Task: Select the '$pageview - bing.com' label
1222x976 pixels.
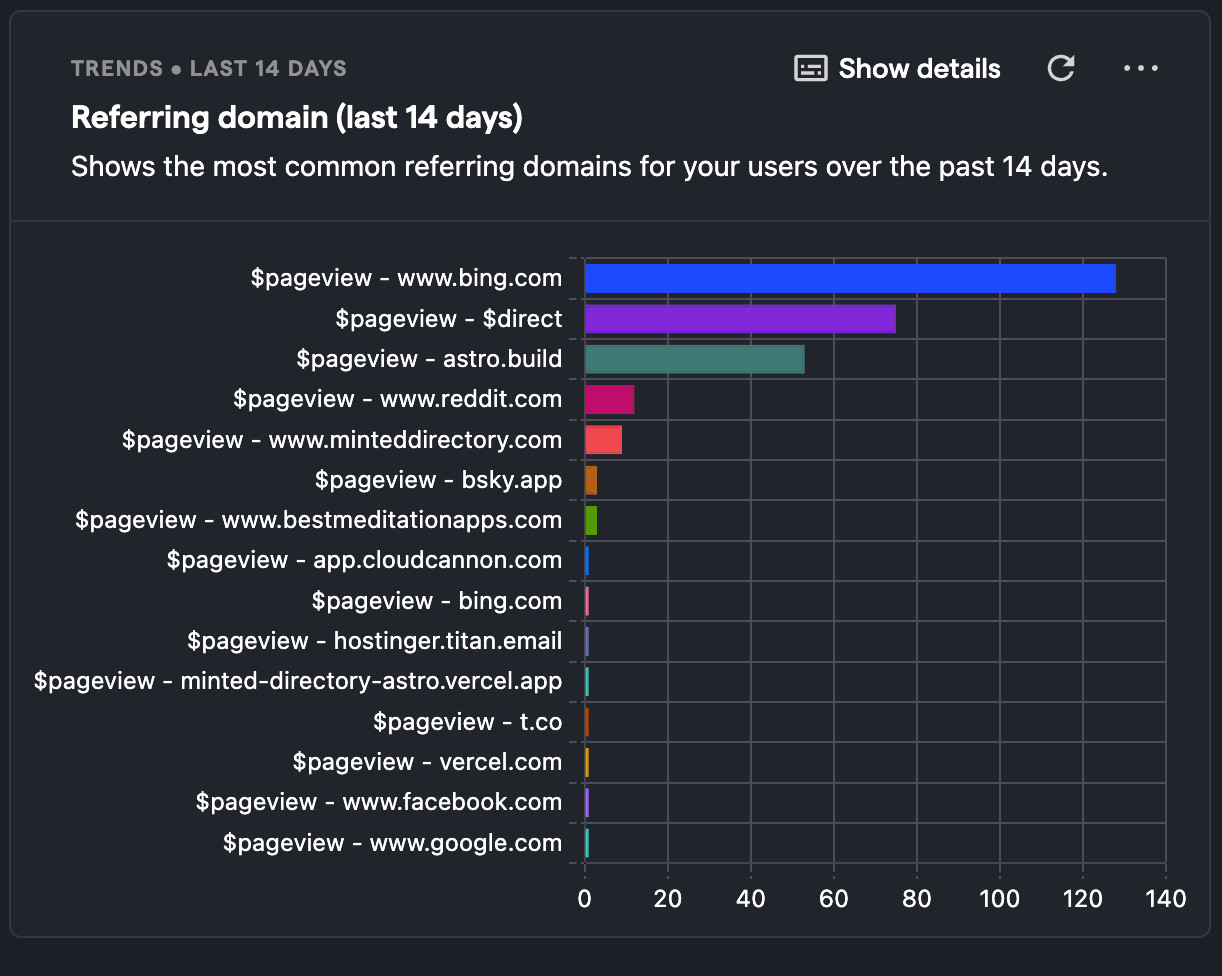Action: click(x=437, y=601)
